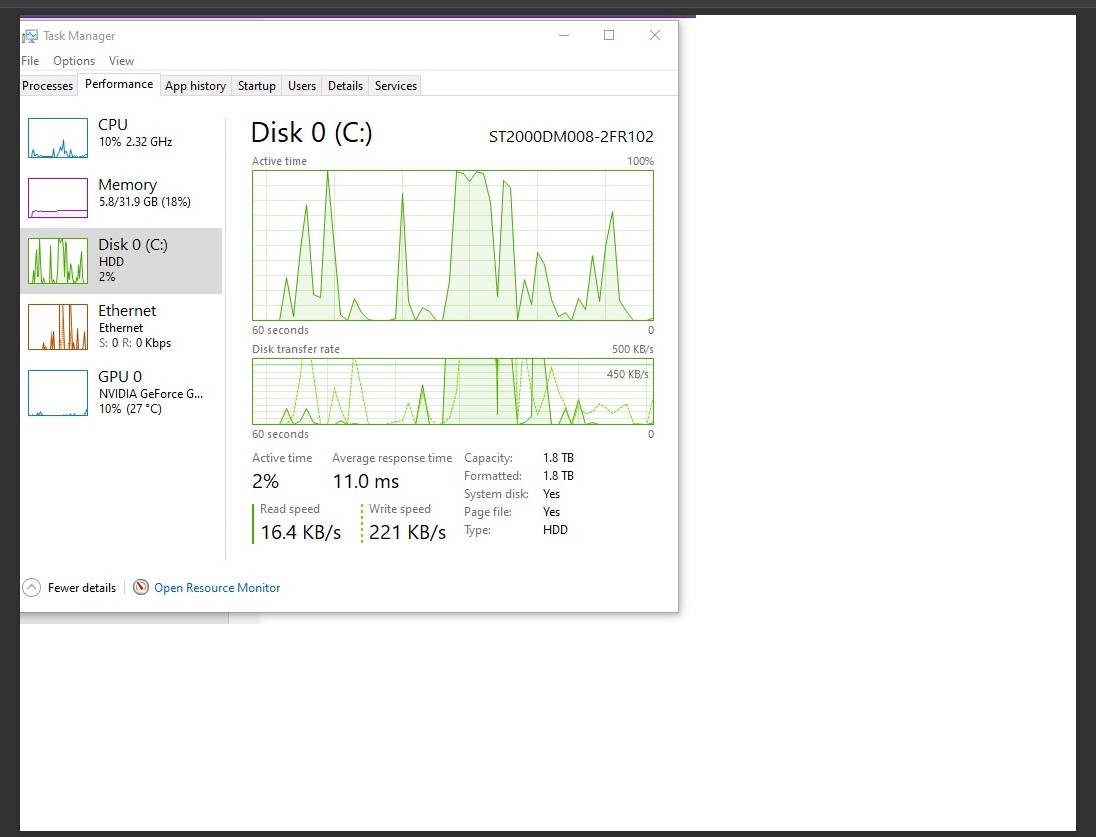Click the Task Manager title bar icon
This screenshot has height=837, width=1096.
[x=30, y=36]
